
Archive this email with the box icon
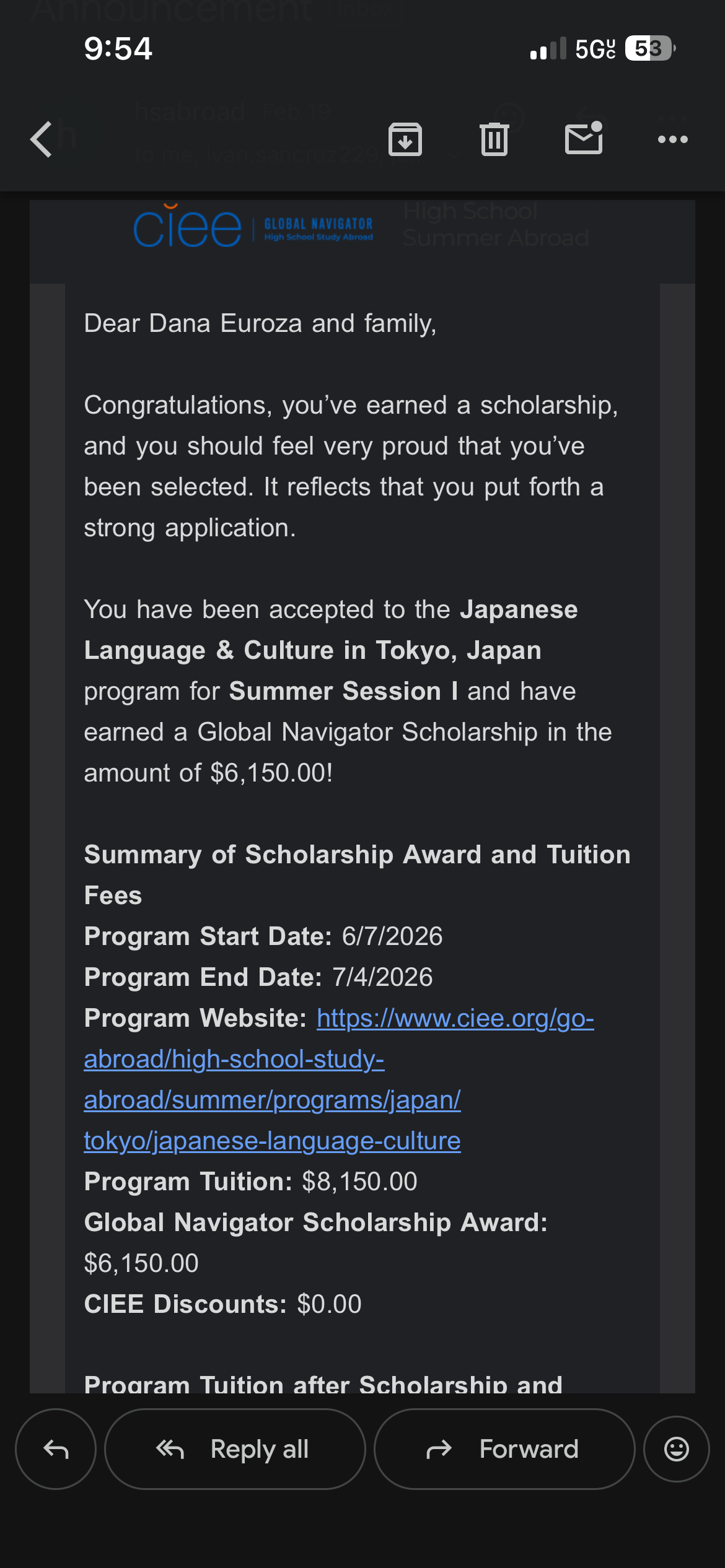point(405,139)
